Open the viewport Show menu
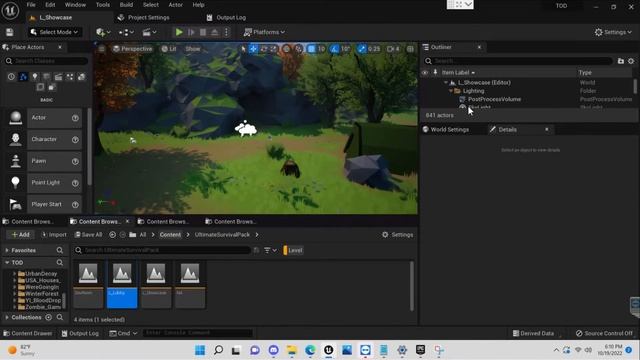 pyautogui.click(x=193, y=49)
